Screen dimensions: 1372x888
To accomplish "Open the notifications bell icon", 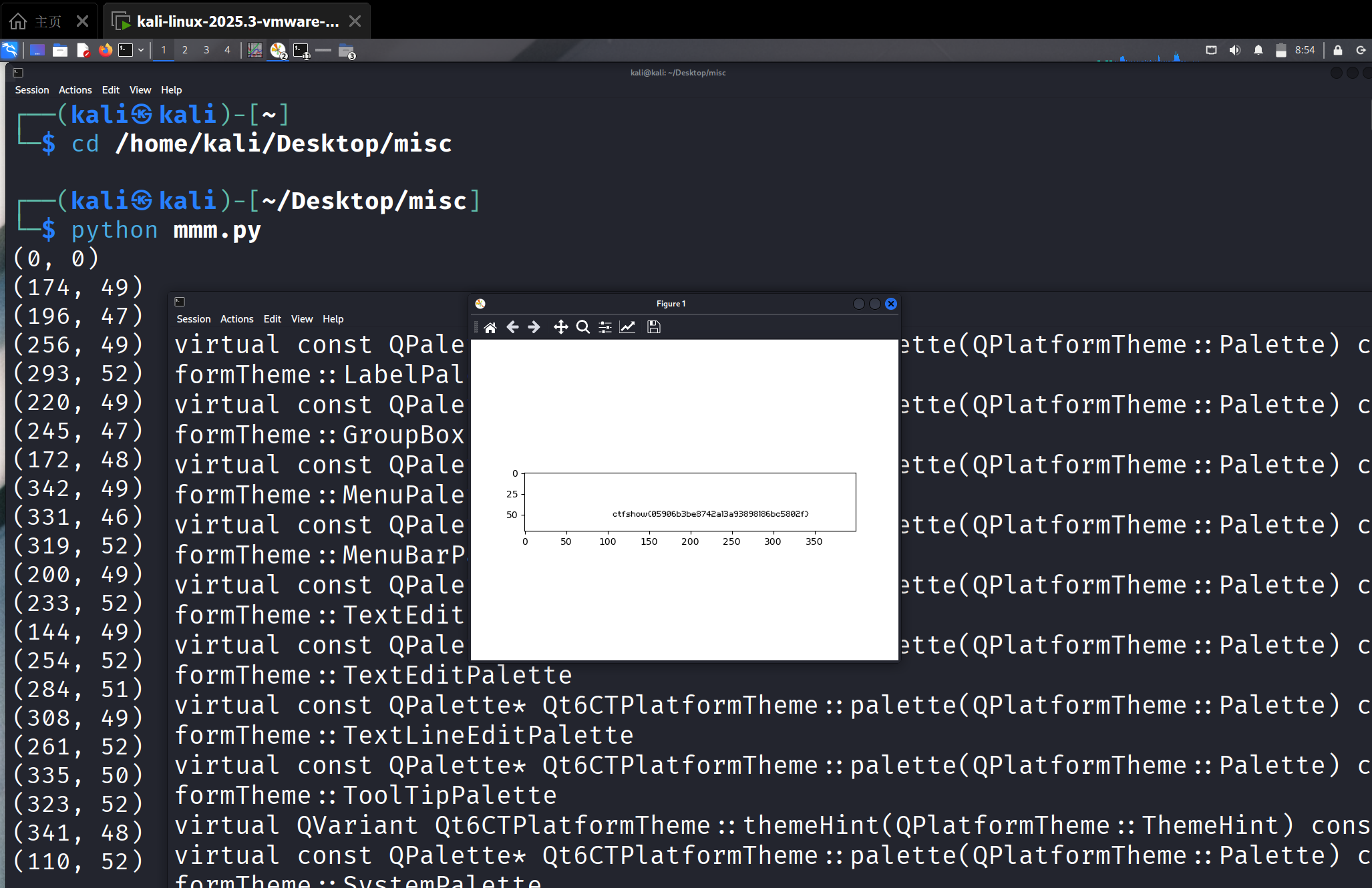I will [x=1258, y=50].
